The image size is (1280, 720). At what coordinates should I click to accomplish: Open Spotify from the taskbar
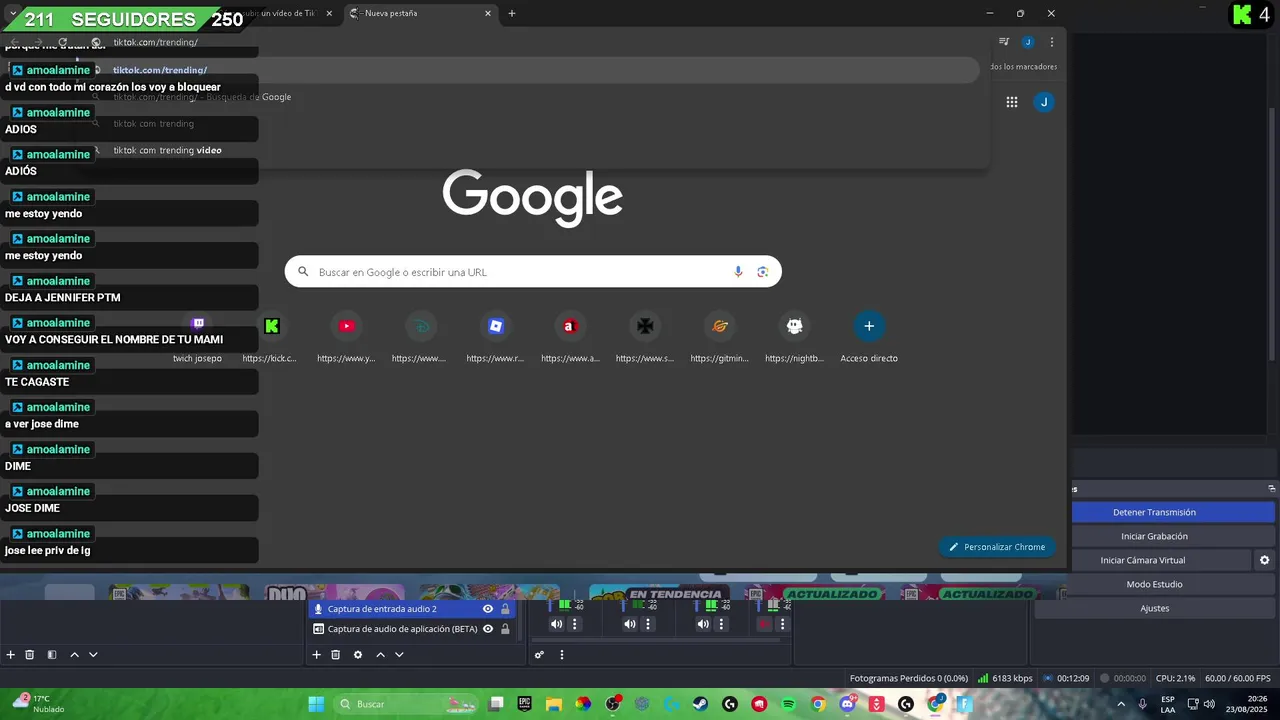789,704
